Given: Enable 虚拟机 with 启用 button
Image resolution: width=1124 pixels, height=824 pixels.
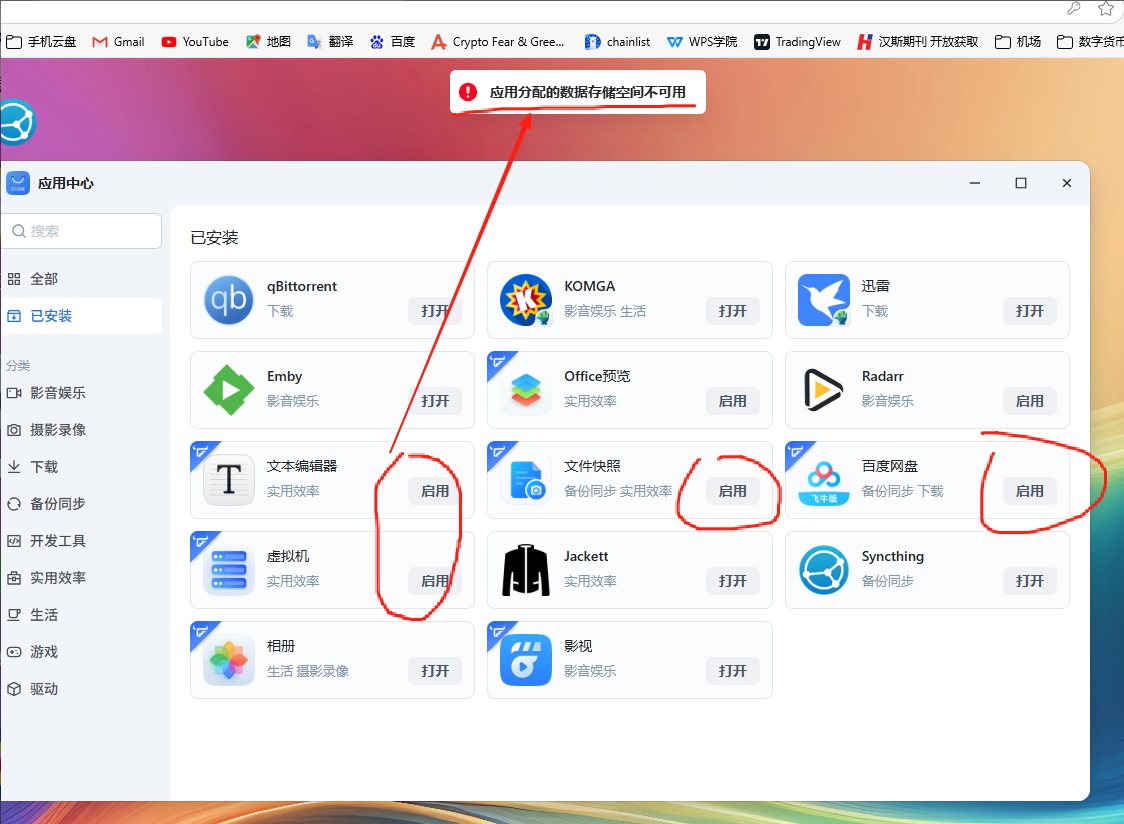Looking at the screenshot, I should point(435,581).
